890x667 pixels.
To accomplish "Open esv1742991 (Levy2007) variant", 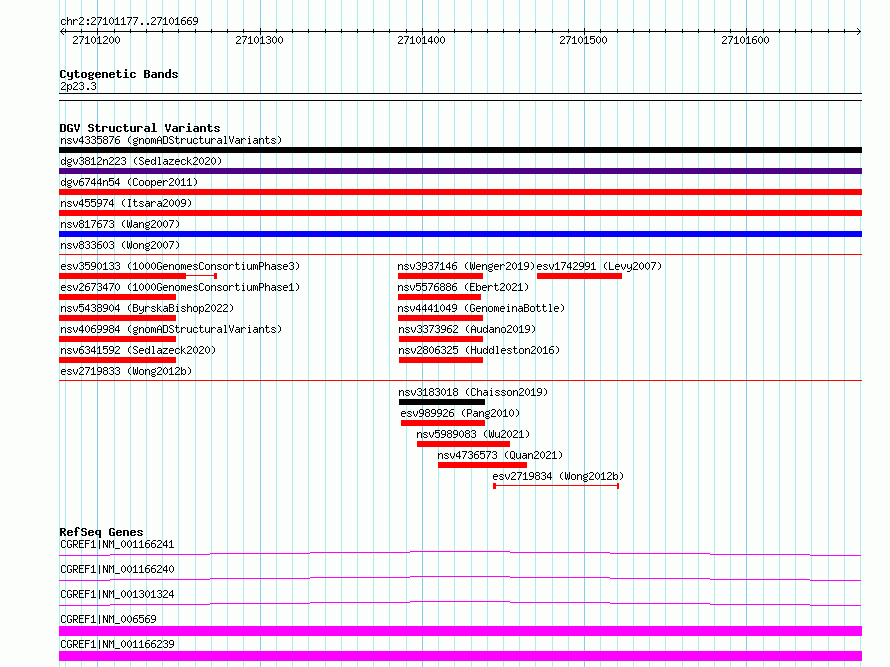I will [x=599, y=266].
